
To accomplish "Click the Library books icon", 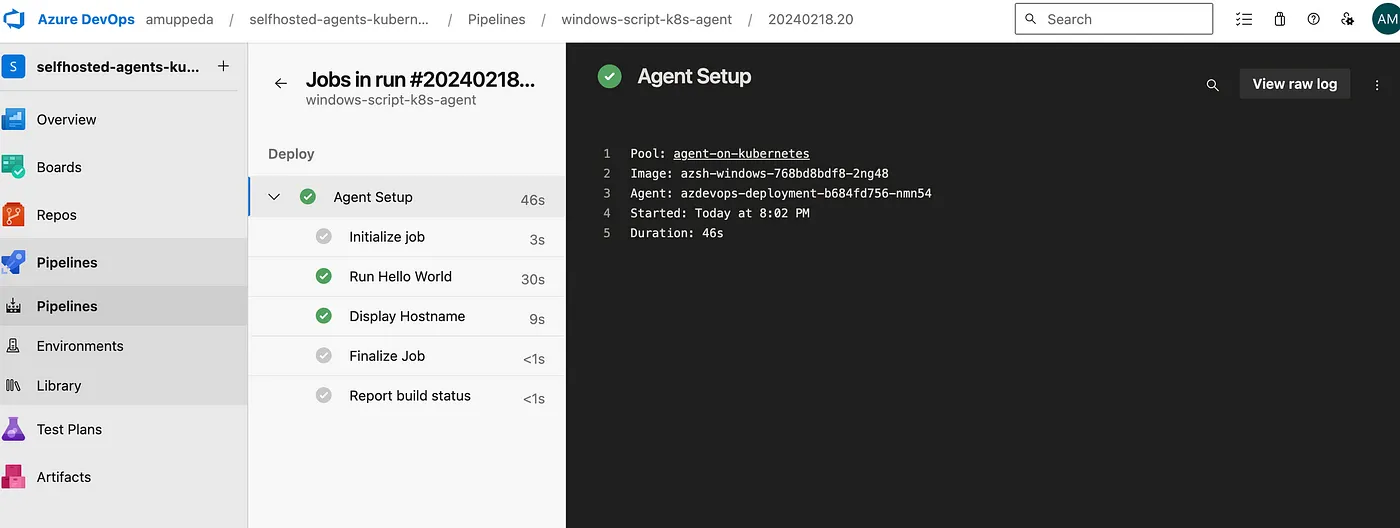I will point(14,385).
